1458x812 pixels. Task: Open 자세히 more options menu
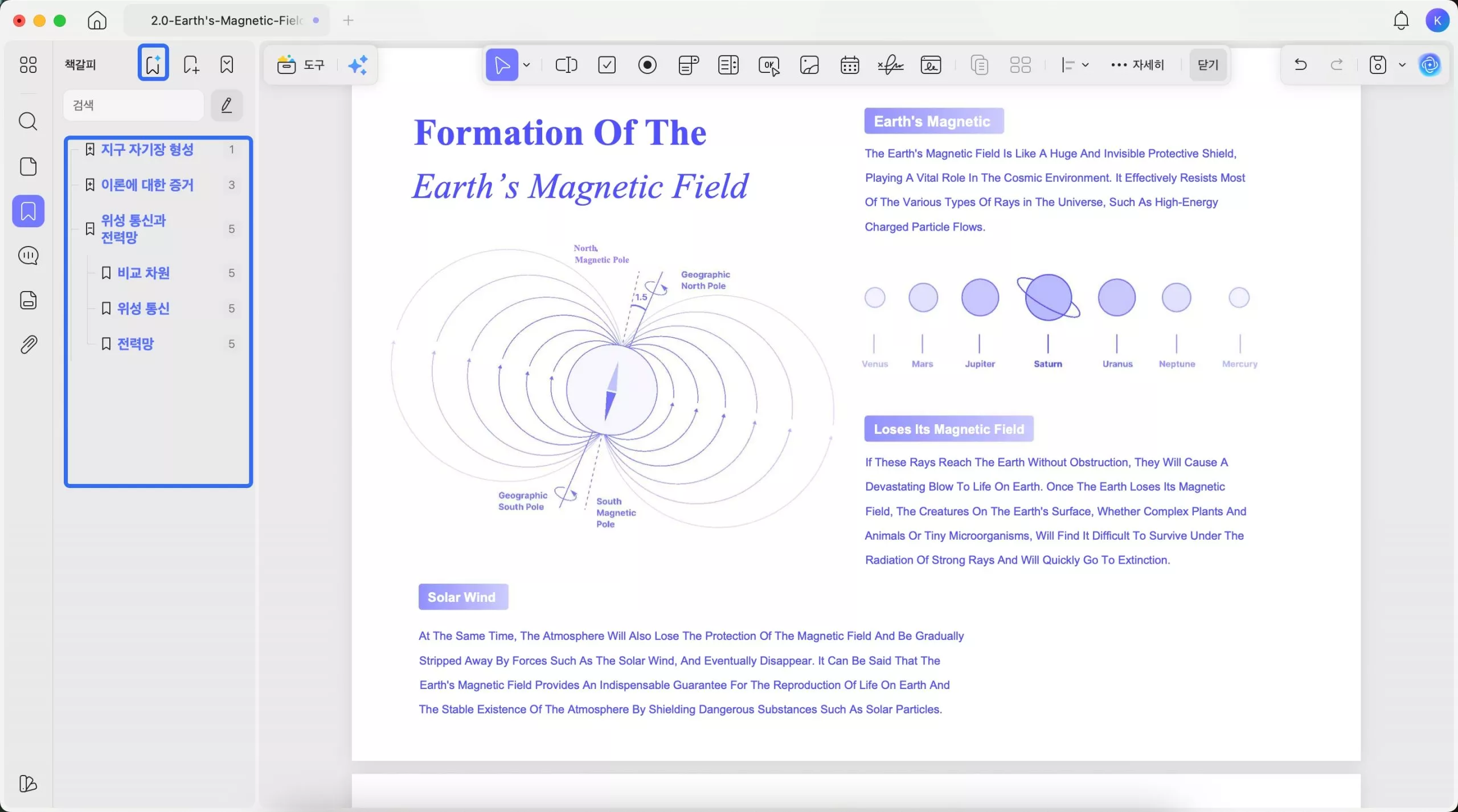click(1137, 65)
